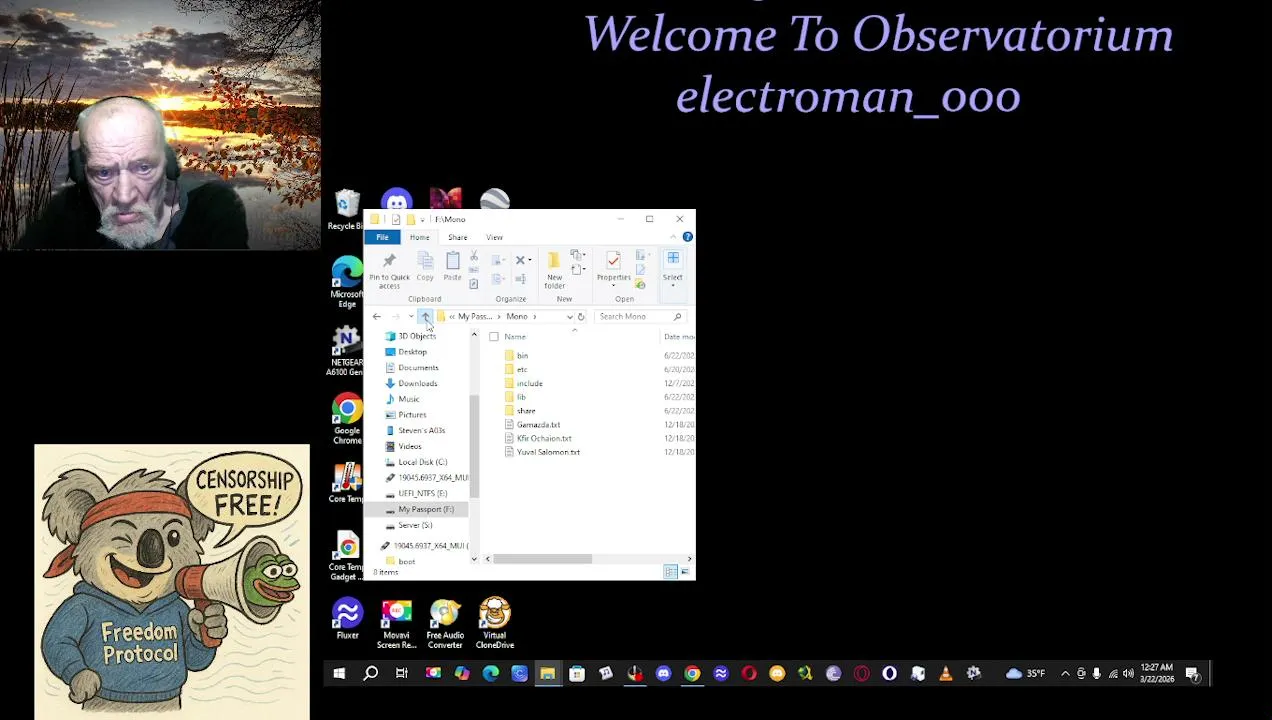Click Pin to Quick access icon
Screen dimensions: 1272x720
(x=389, y=261)
